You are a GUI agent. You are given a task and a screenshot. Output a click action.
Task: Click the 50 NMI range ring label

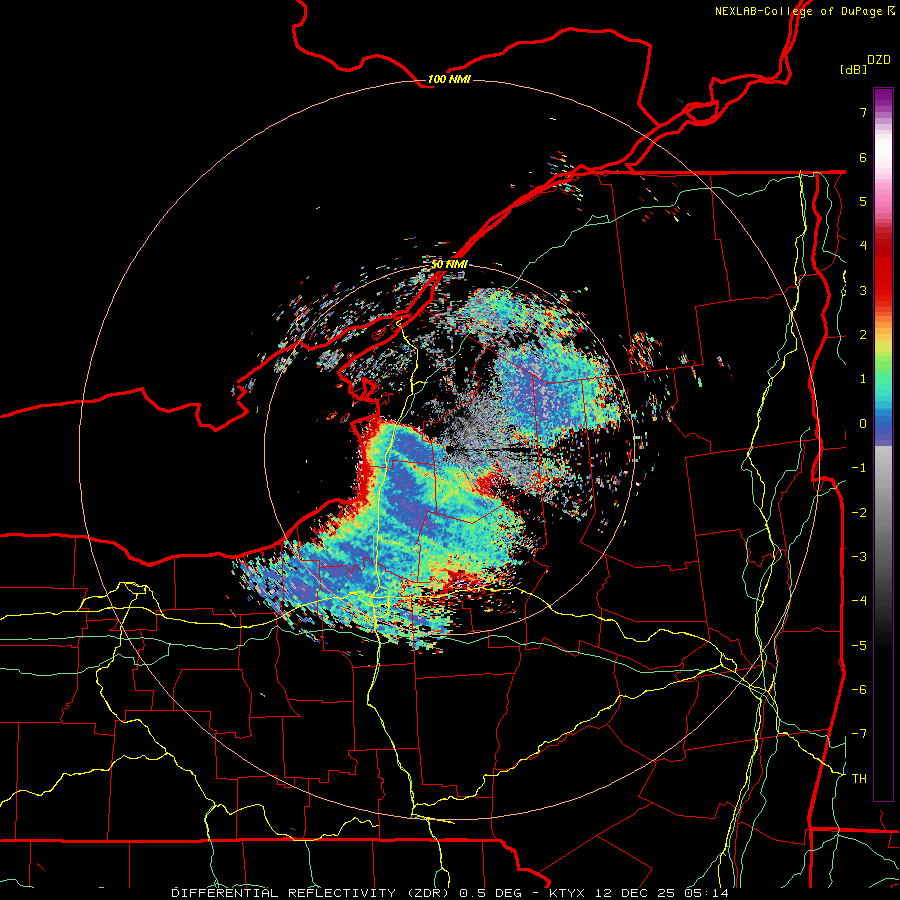(449, 264)
